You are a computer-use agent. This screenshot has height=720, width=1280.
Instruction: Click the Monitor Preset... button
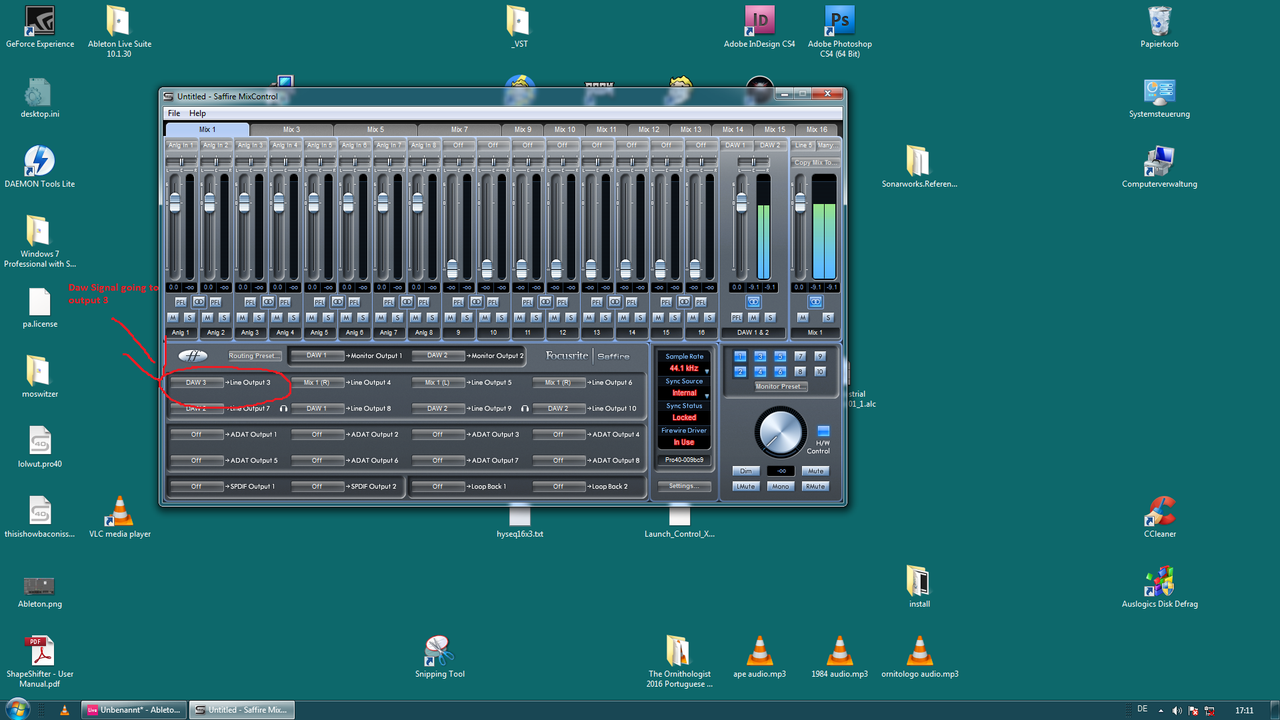(780, 386)
